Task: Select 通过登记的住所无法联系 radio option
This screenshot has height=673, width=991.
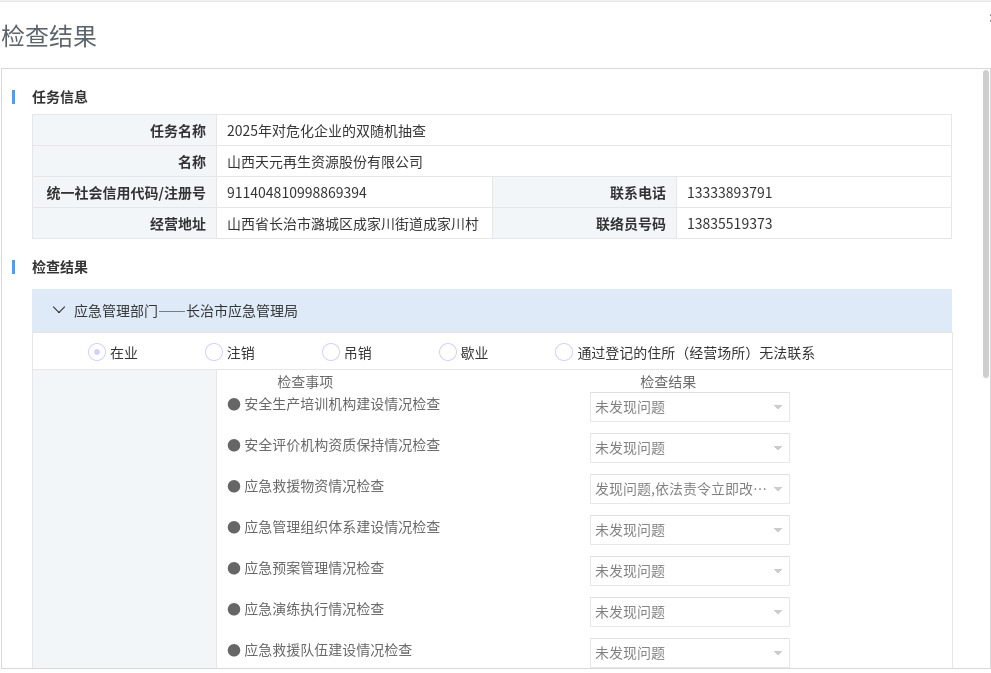Action: (564, 352)
